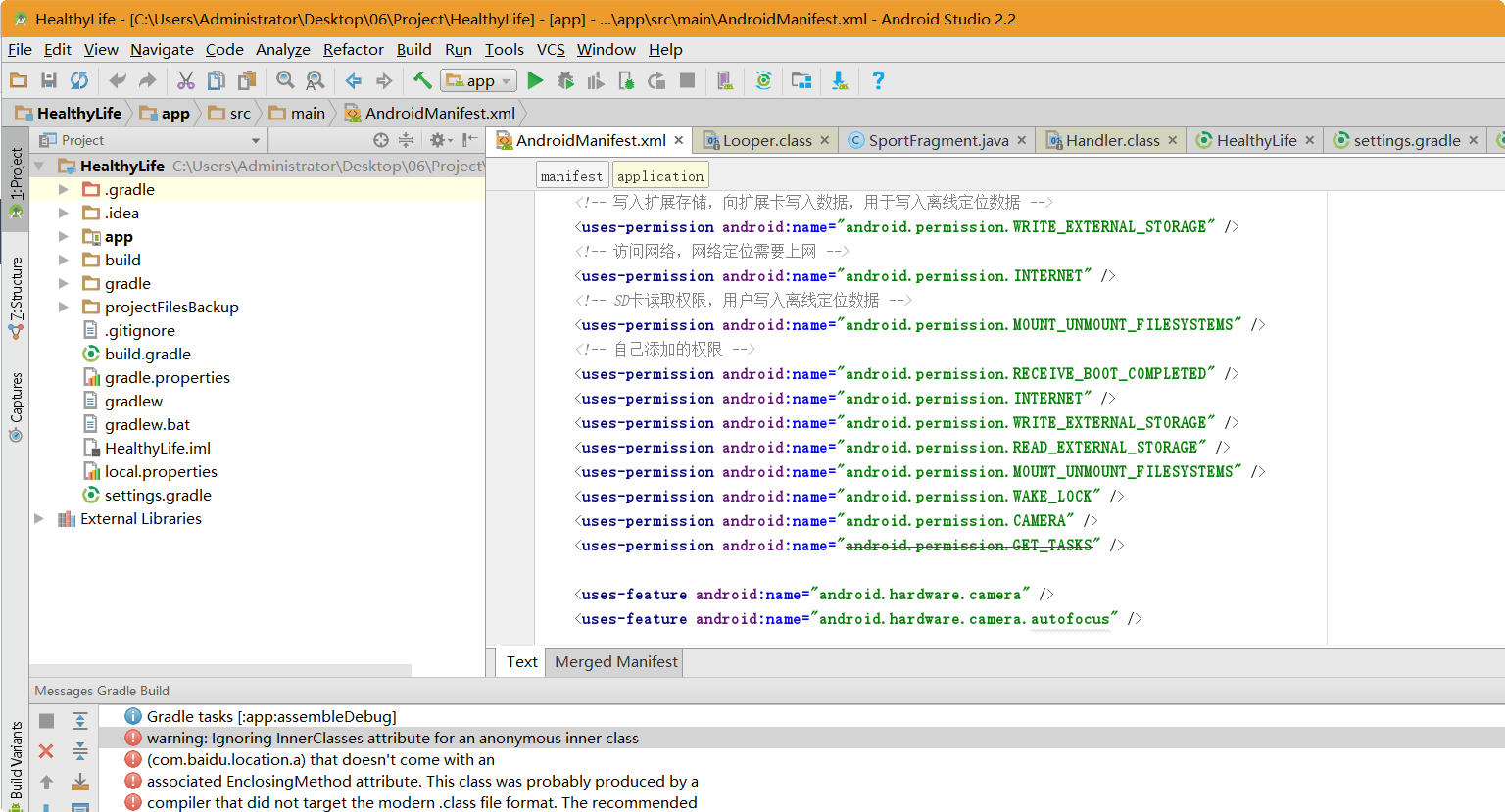Click the Copy icon in toolbar
The height and width of the screenshot is (812, 1505).
[217, 80]
